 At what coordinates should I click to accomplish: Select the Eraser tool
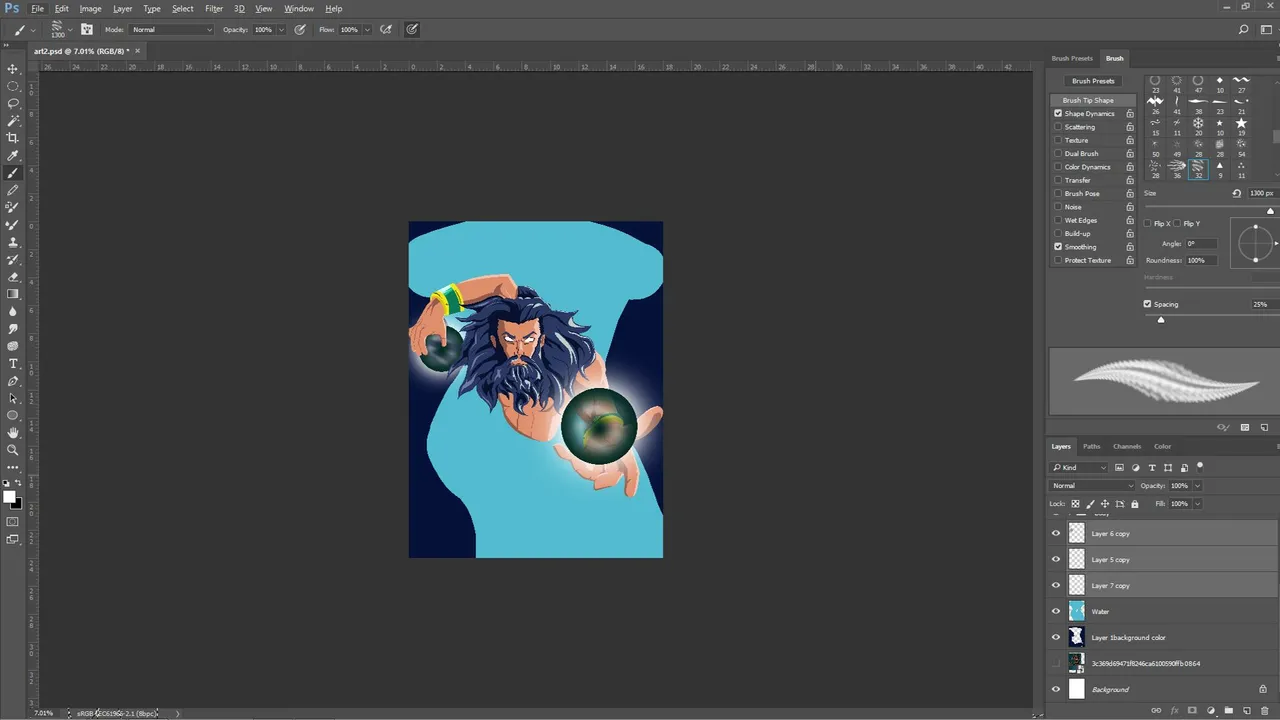pyautogui.click(x=13, y=277)
